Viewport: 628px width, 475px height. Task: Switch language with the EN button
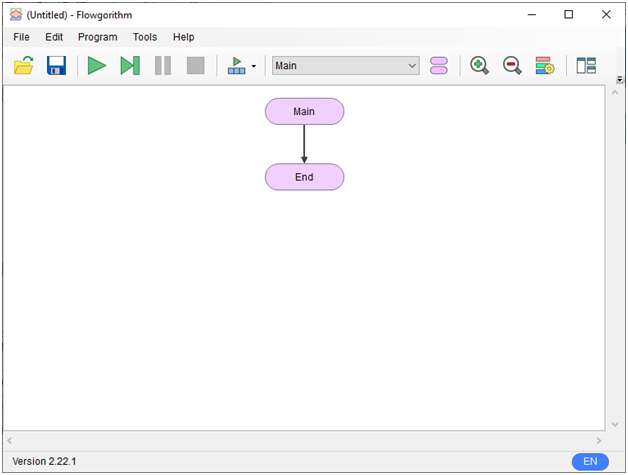point(590,461)
